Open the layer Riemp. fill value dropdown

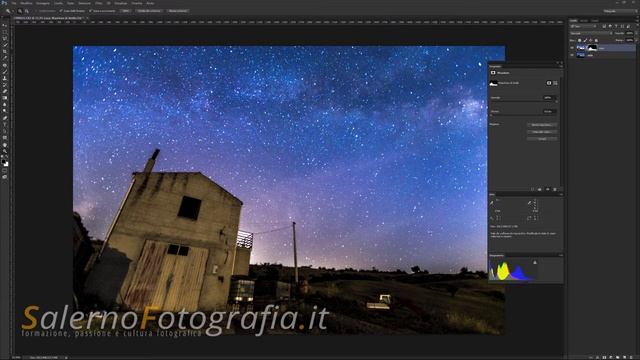pos(636,40)
